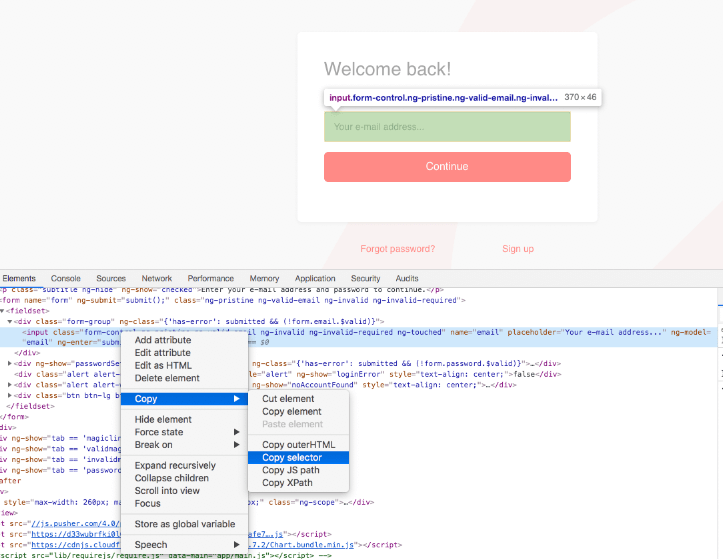This screenshot has width=723, height=559.
Task: Switch to the Performance tab
Action: pos(211,279)
